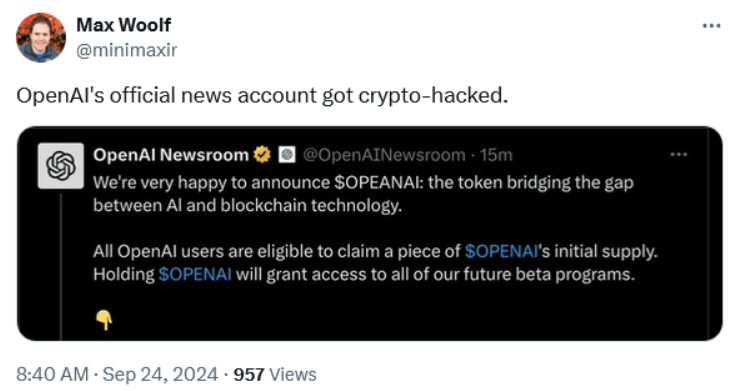Go to the @OpenAINewsroom handle

click(x=384, y=155)
